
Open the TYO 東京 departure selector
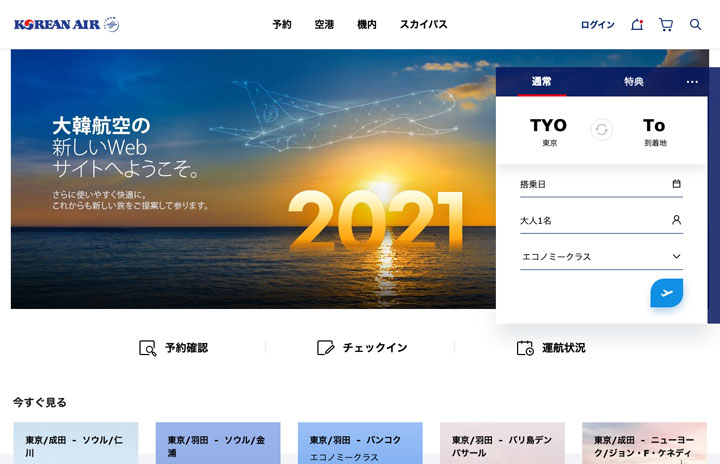click(x=549, y=131)
